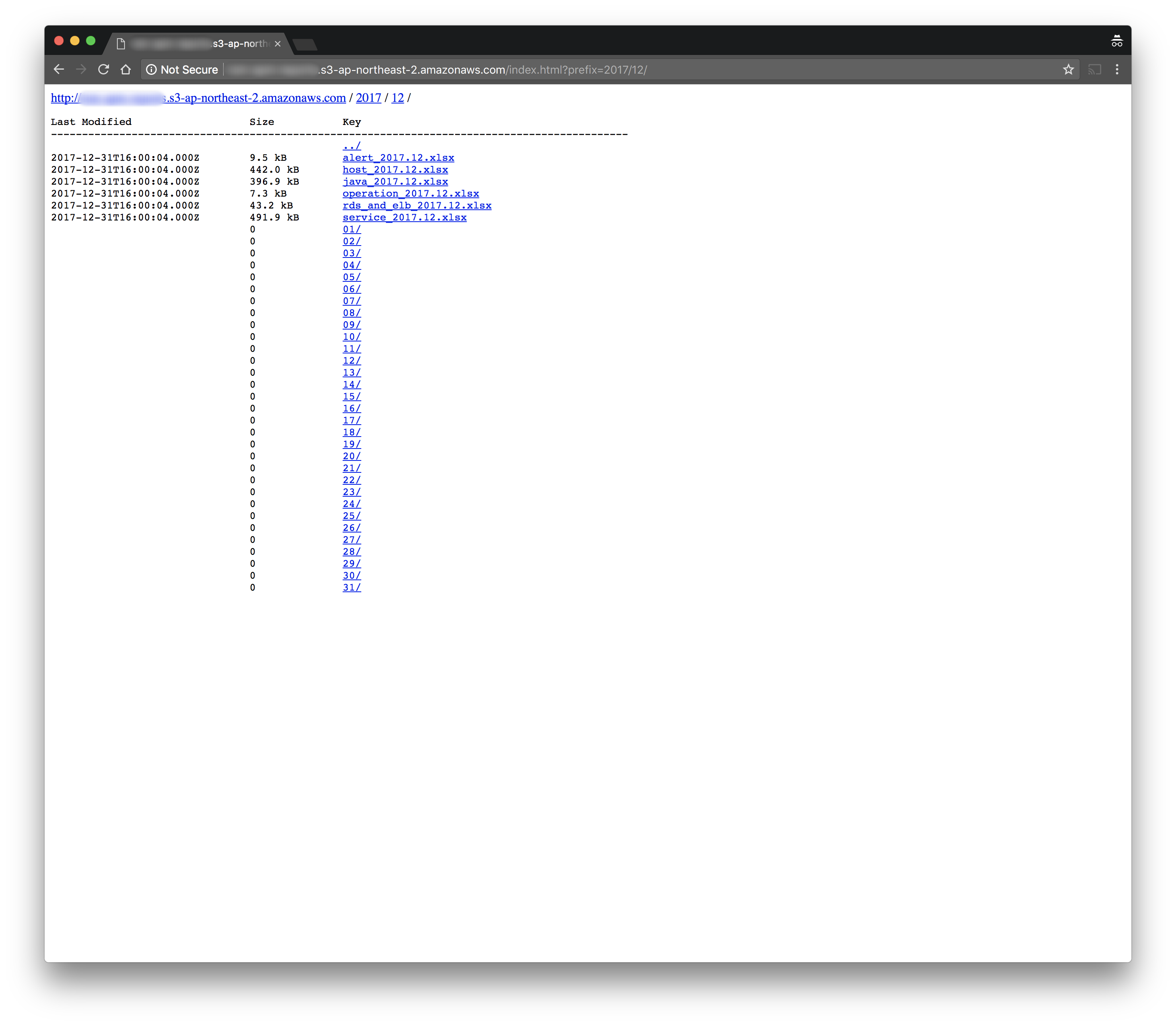Open the 2017 breadcrumb link

[x=368, y=98]
